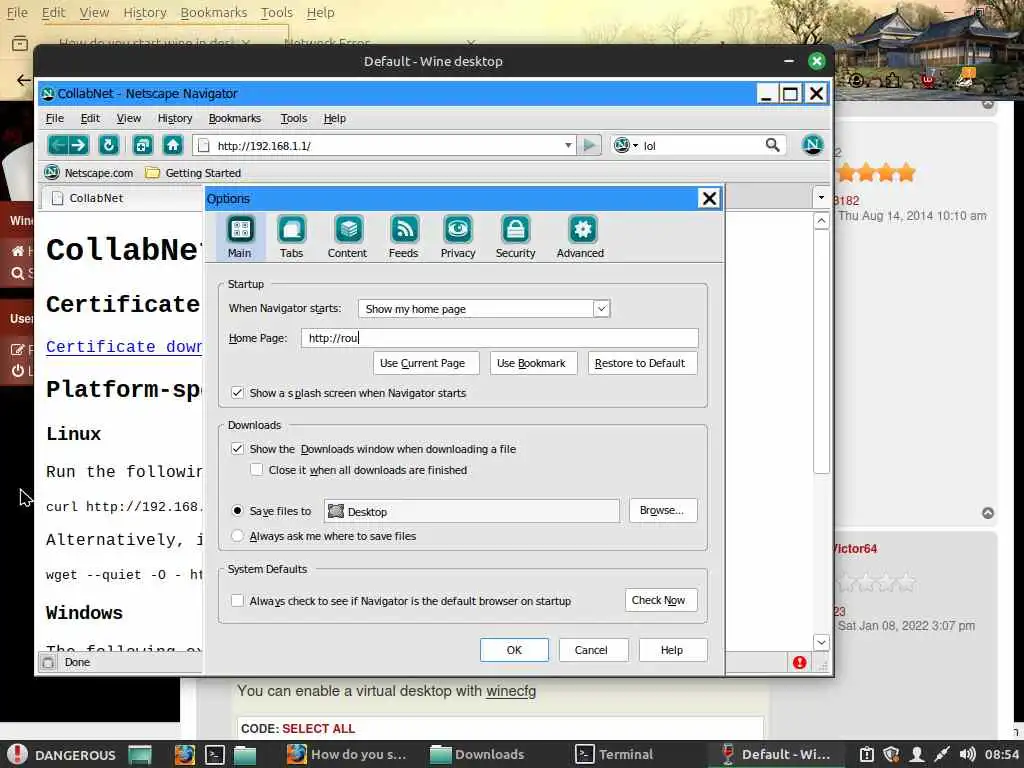
Task: Click the New Tab icon in Netscape toolbar
Action: 142,145
